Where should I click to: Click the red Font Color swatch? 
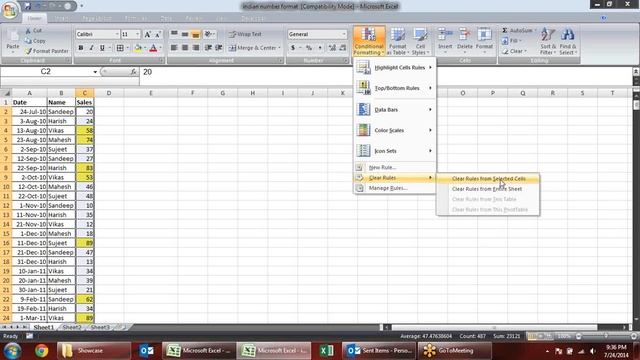pyautogui.click(x=153, y=48)
